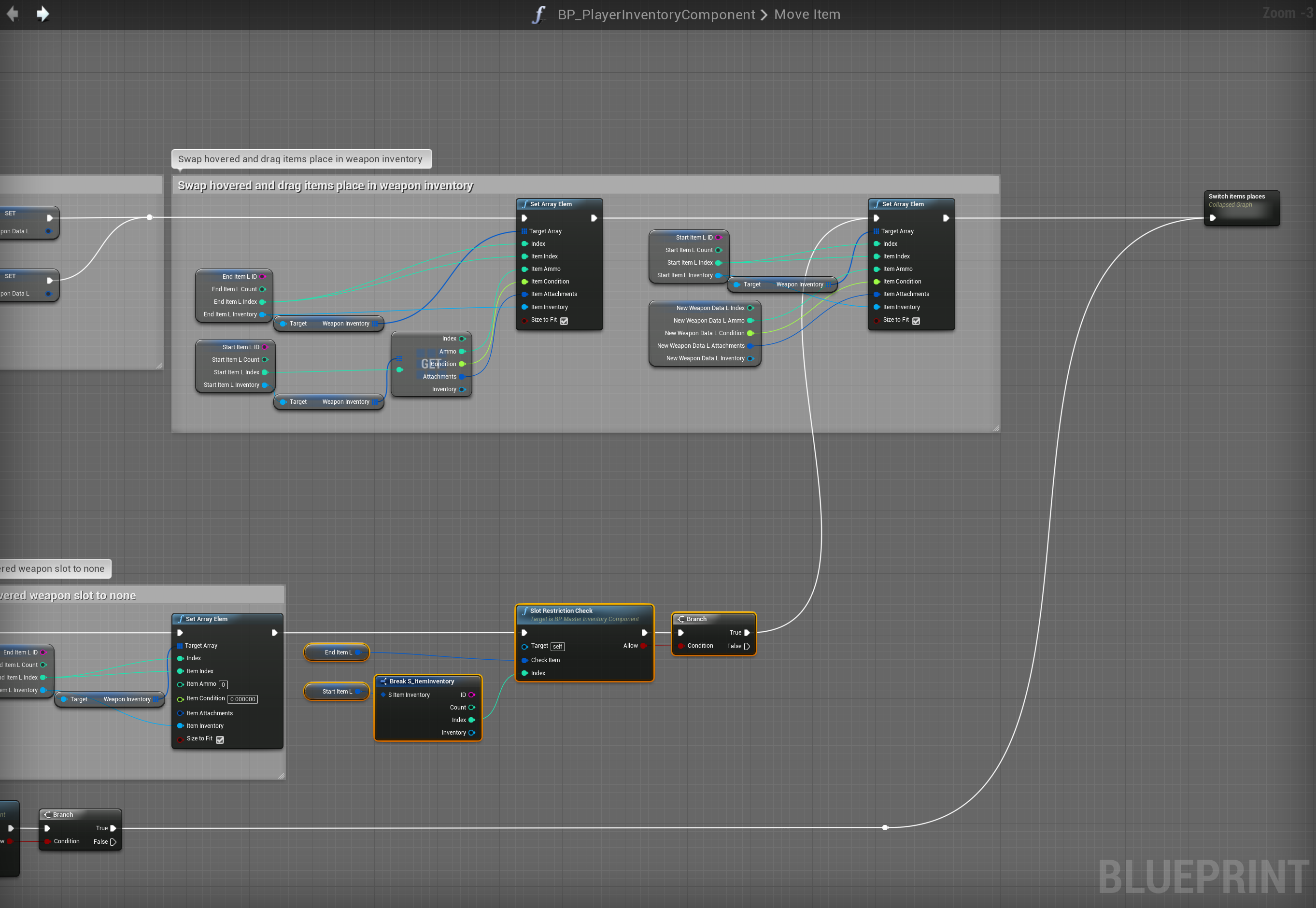Click the Slot Restriction Check function icon
This screenshot has width=1316, height=908.
click(x=524, y=611)
